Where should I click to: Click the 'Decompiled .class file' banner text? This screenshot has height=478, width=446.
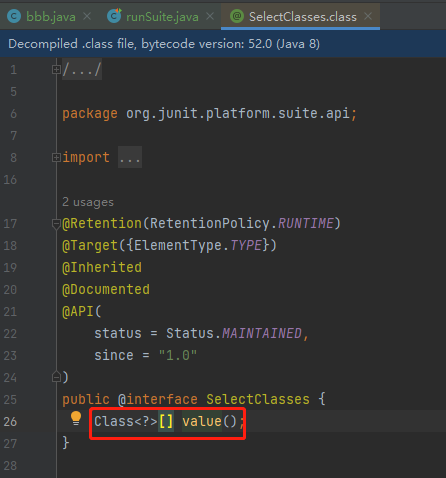[x=164, y=44]
